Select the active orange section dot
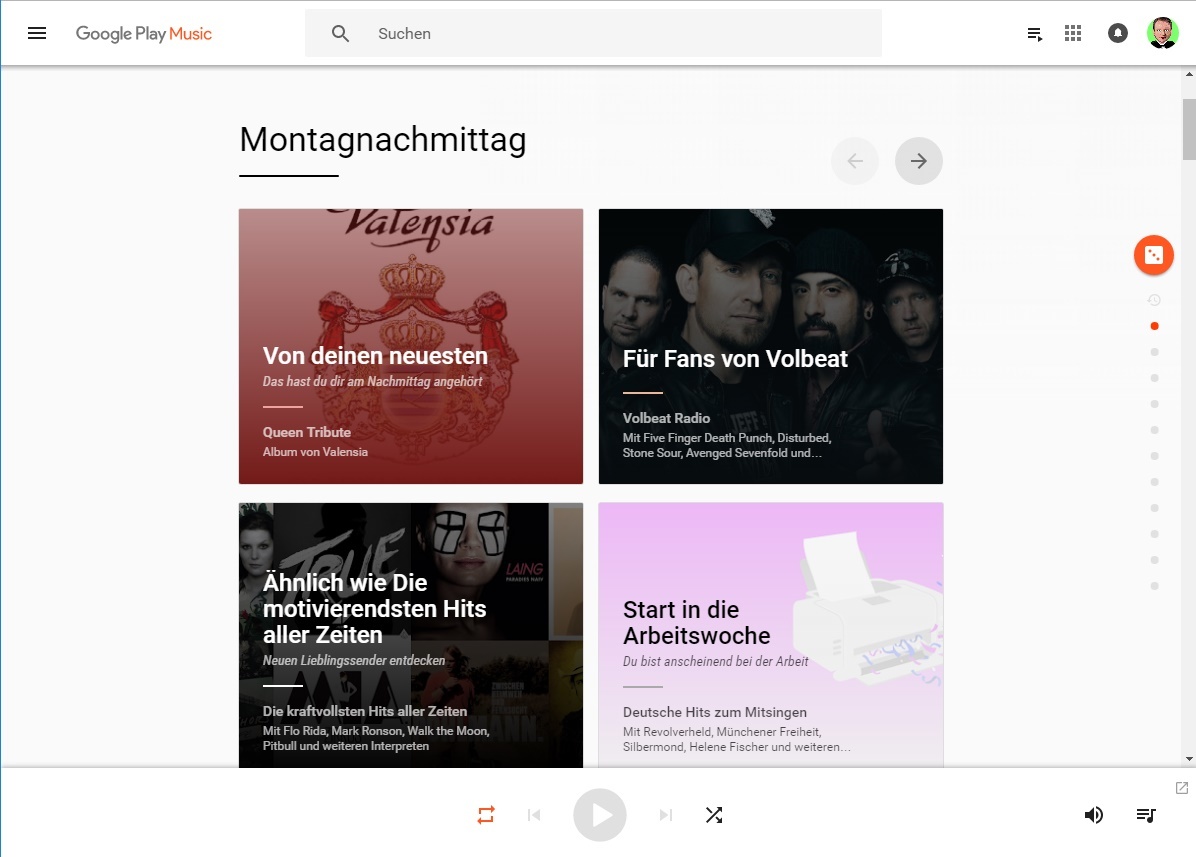 click(x=1154, y=326)
